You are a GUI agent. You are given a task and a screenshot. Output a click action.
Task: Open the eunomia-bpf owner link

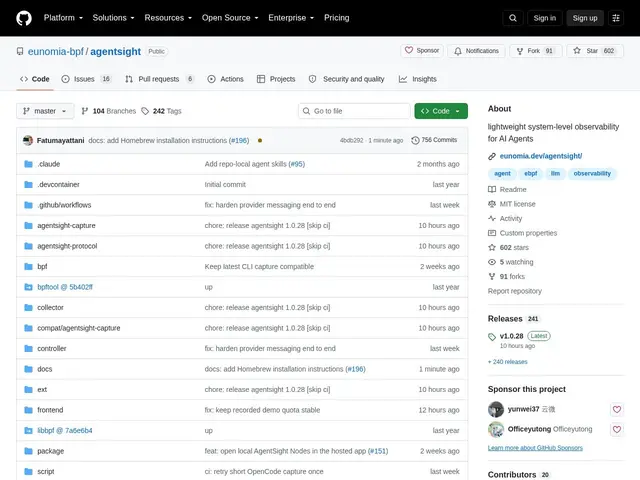(56, 51)
